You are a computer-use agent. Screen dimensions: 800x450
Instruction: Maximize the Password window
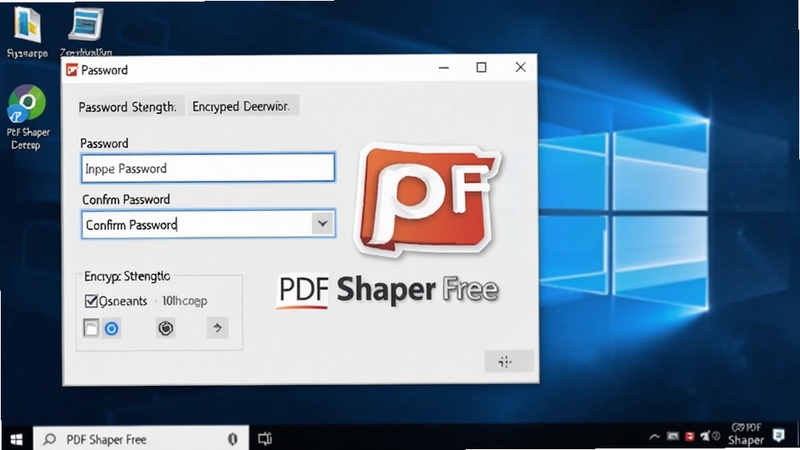click(481, 67)
